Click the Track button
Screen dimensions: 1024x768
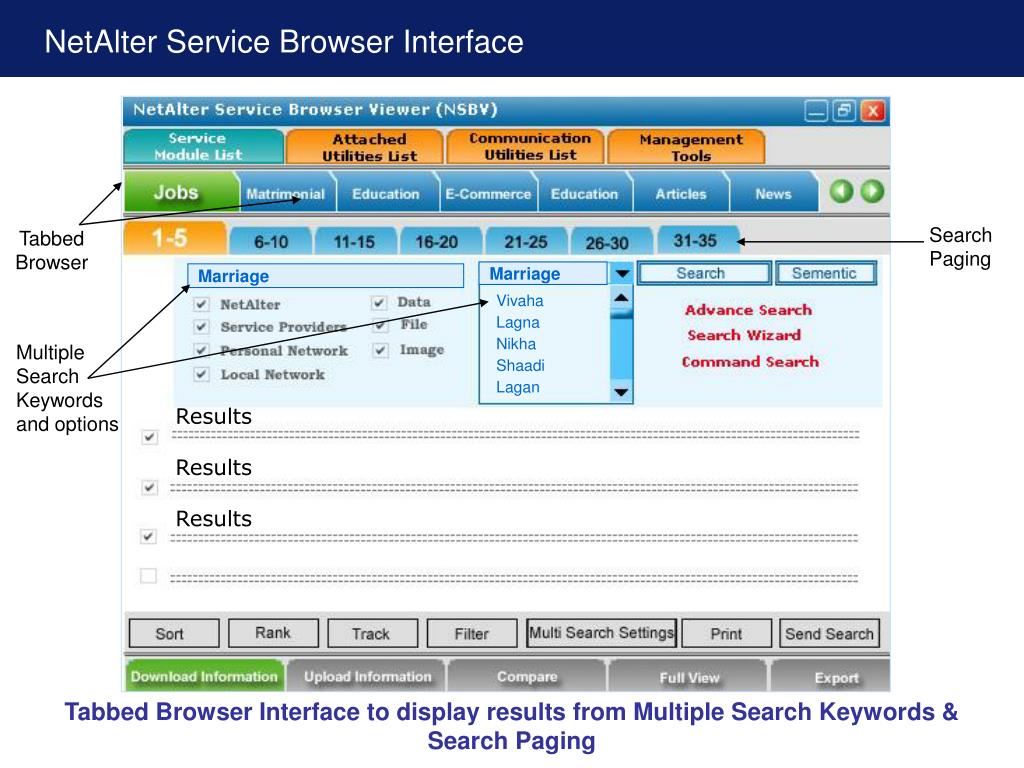point(372,633)
